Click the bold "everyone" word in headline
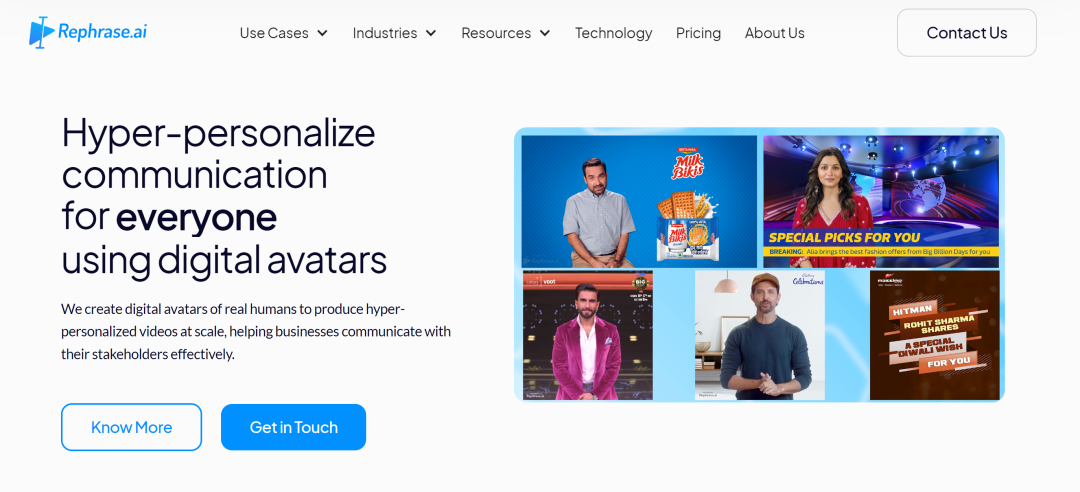Image resolution: width=1080 pixels, height=492 pixels. coord(196,217)
